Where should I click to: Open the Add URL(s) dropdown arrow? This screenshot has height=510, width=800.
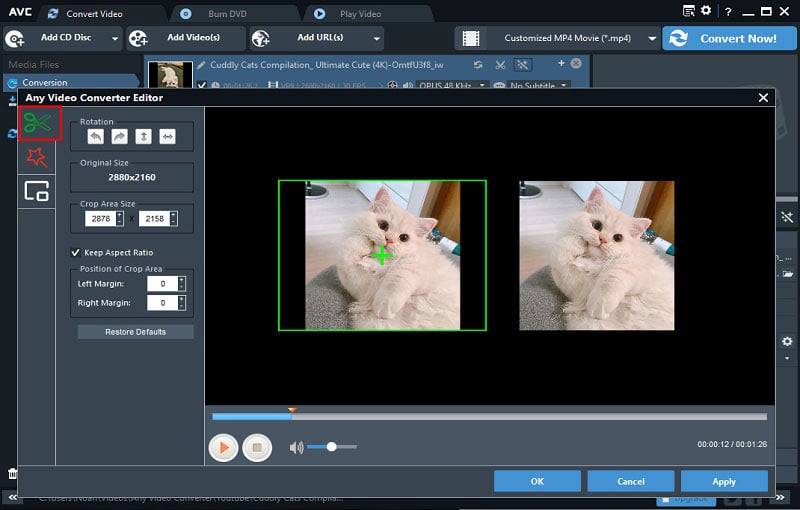coord(377,39)
